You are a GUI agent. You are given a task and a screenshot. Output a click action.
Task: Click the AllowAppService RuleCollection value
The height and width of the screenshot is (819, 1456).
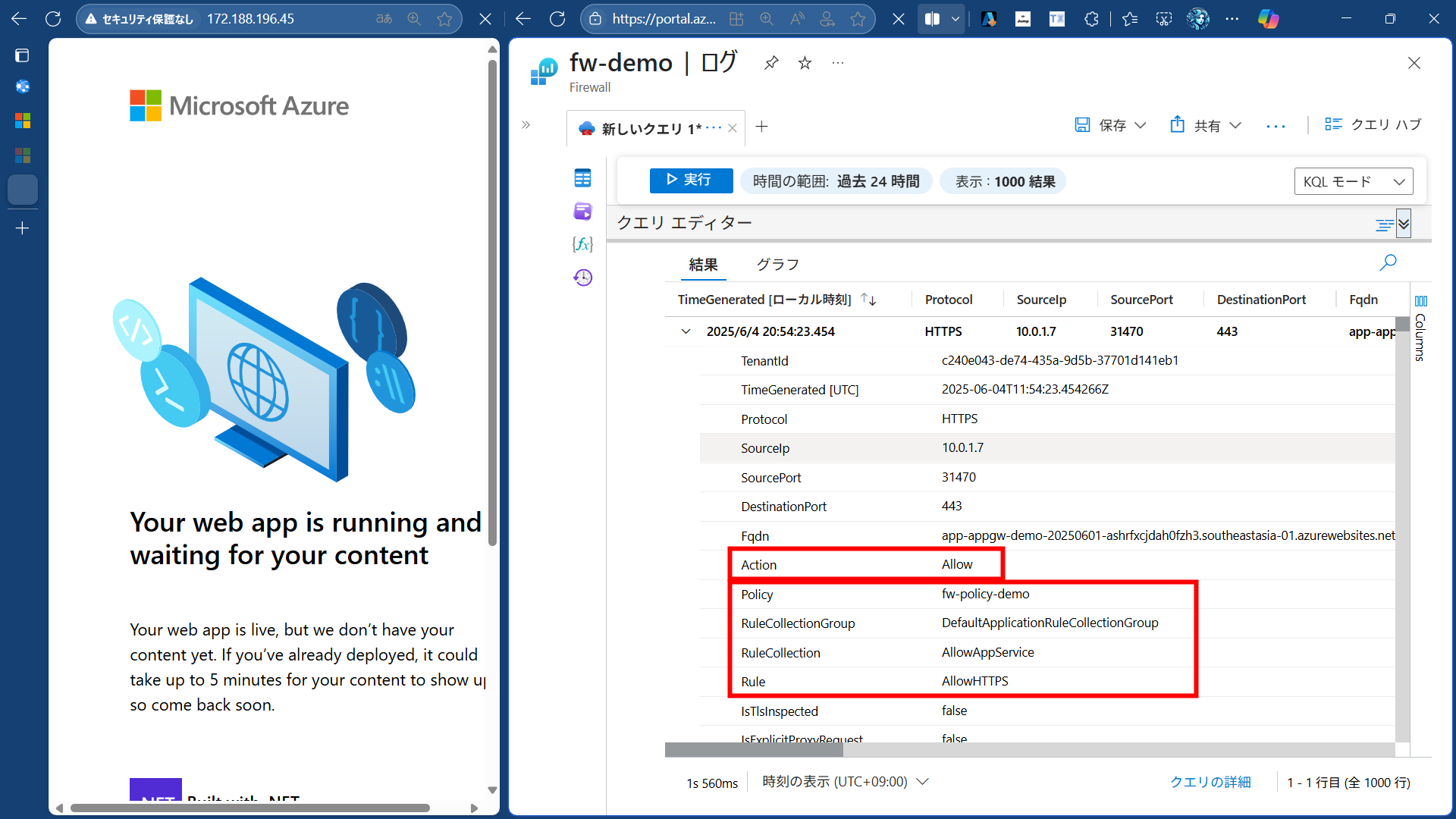pos(987,652)
